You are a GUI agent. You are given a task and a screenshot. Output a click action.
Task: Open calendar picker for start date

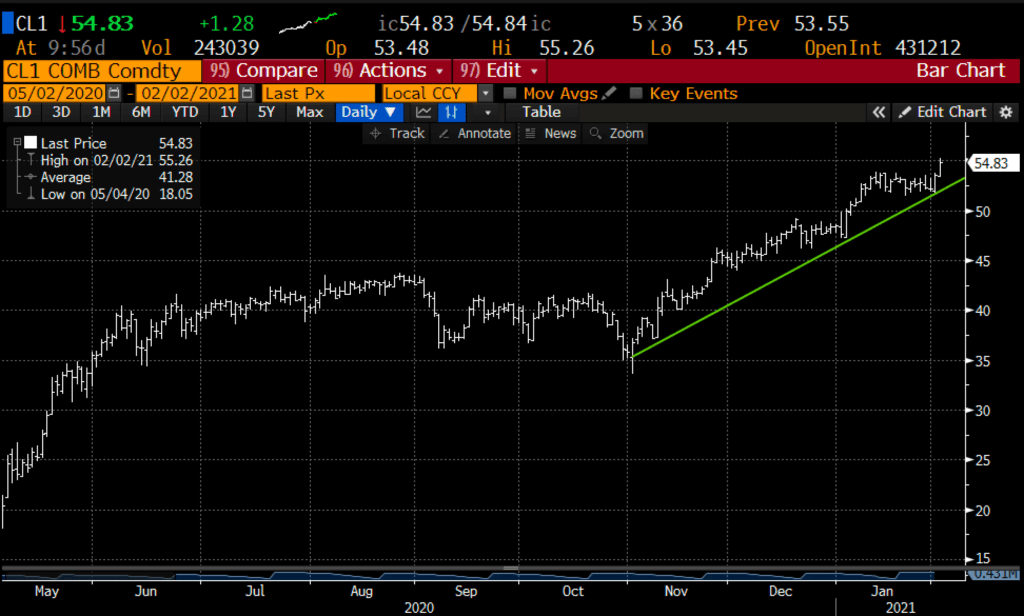114,93
